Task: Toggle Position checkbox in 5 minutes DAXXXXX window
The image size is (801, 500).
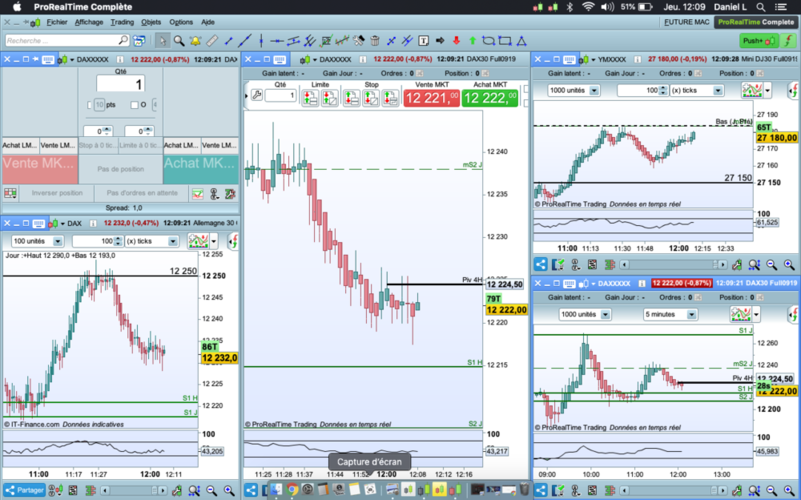Action: click(760, 297)
